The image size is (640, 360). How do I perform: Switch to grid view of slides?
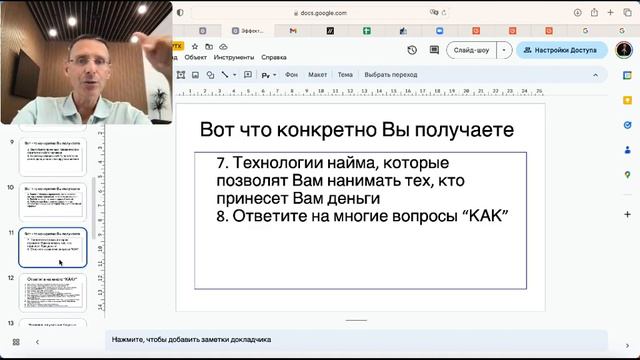pyautogui.click(x=16, y=342)
